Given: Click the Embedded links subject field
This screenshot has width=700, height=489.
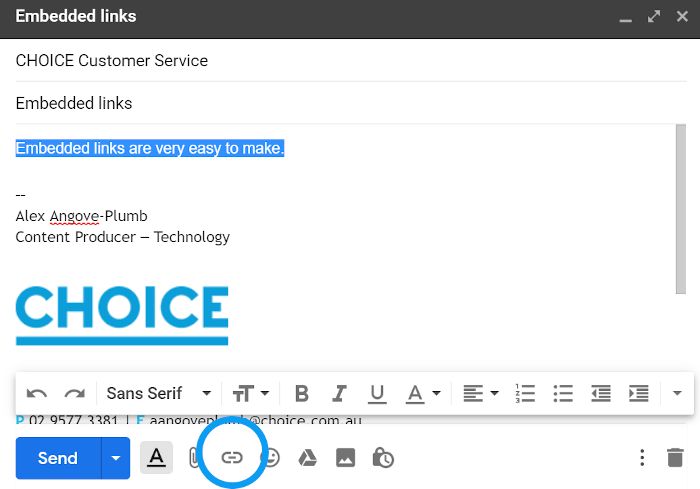Looking at the screenshot, I should tap(340, 103).
